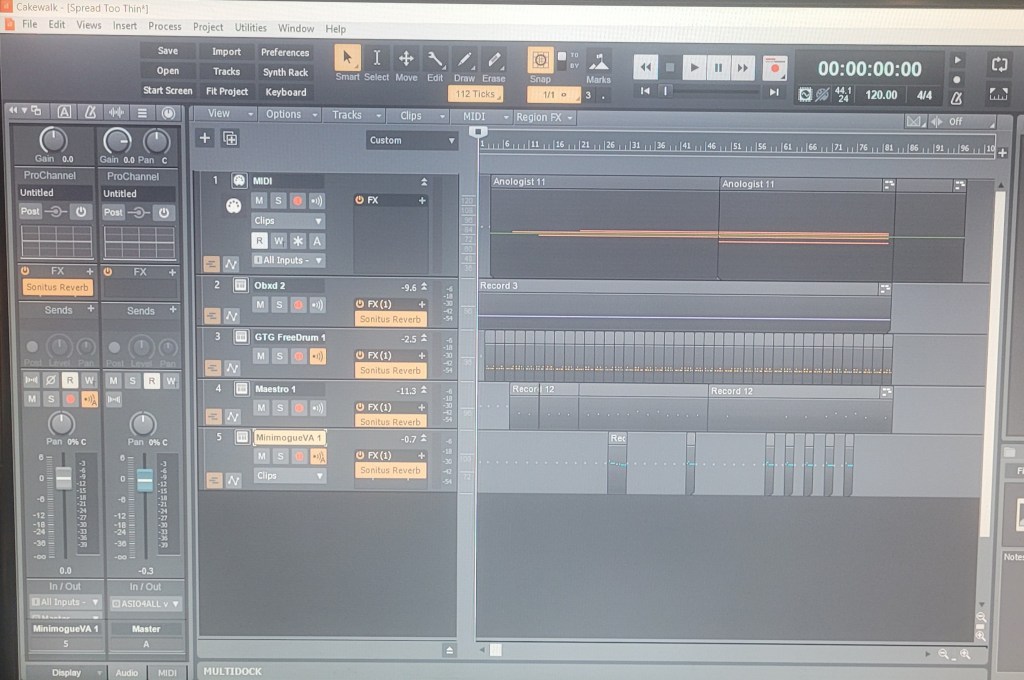Click the Rewind transport button
Image resolution: width=1024 pixels, height=680 pixels.
coord(645,68)
